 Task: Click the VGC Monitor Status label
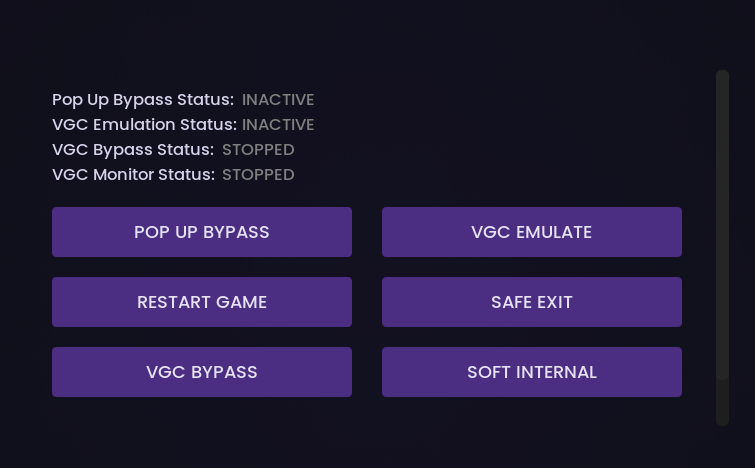click(x=133, y=175)
